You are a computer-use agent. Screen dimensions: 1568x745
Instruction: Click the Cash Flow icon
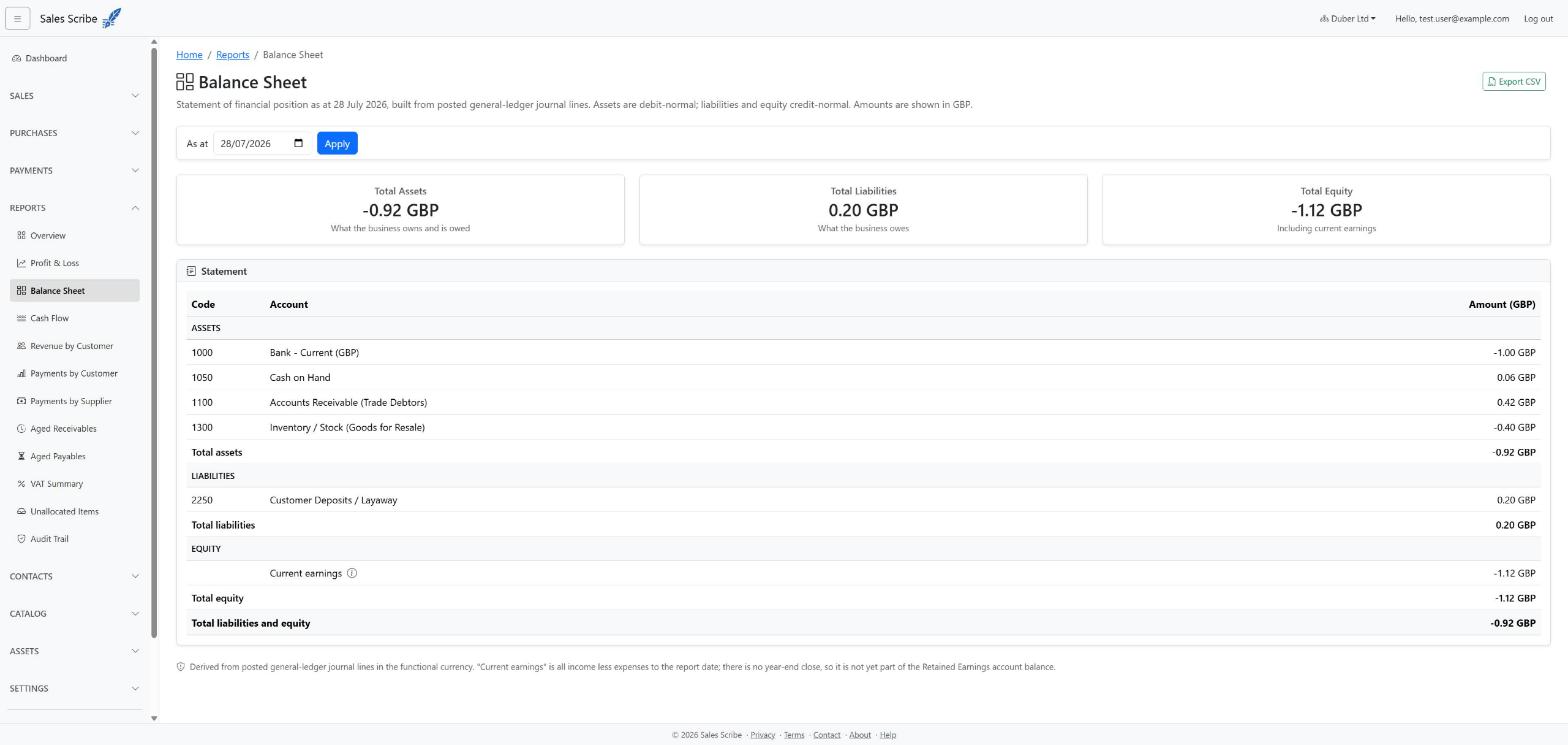(x=21, y=318)
